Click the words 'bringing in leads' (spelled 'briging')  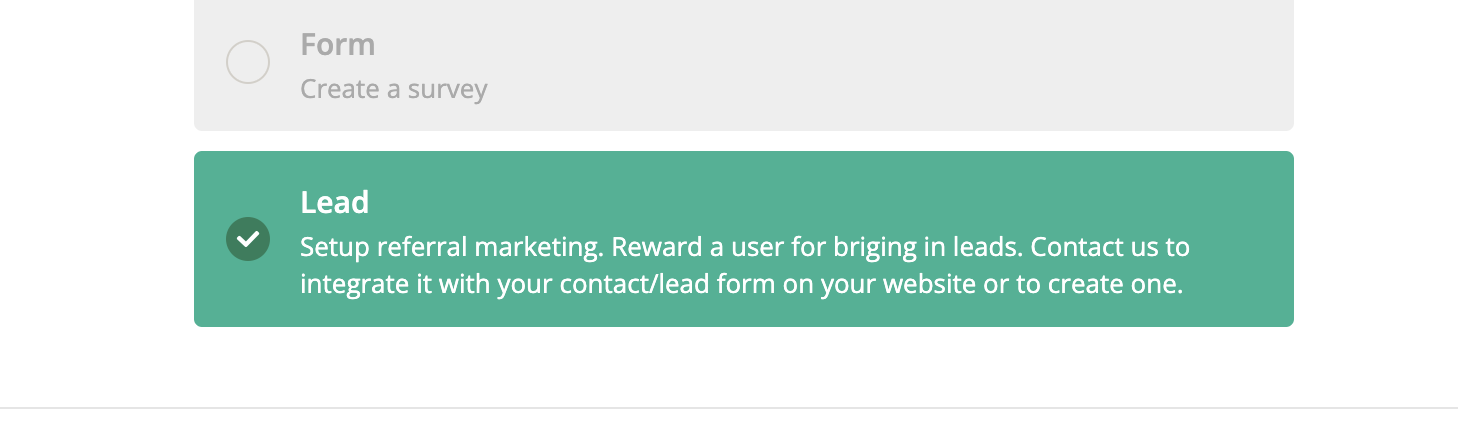926,247
